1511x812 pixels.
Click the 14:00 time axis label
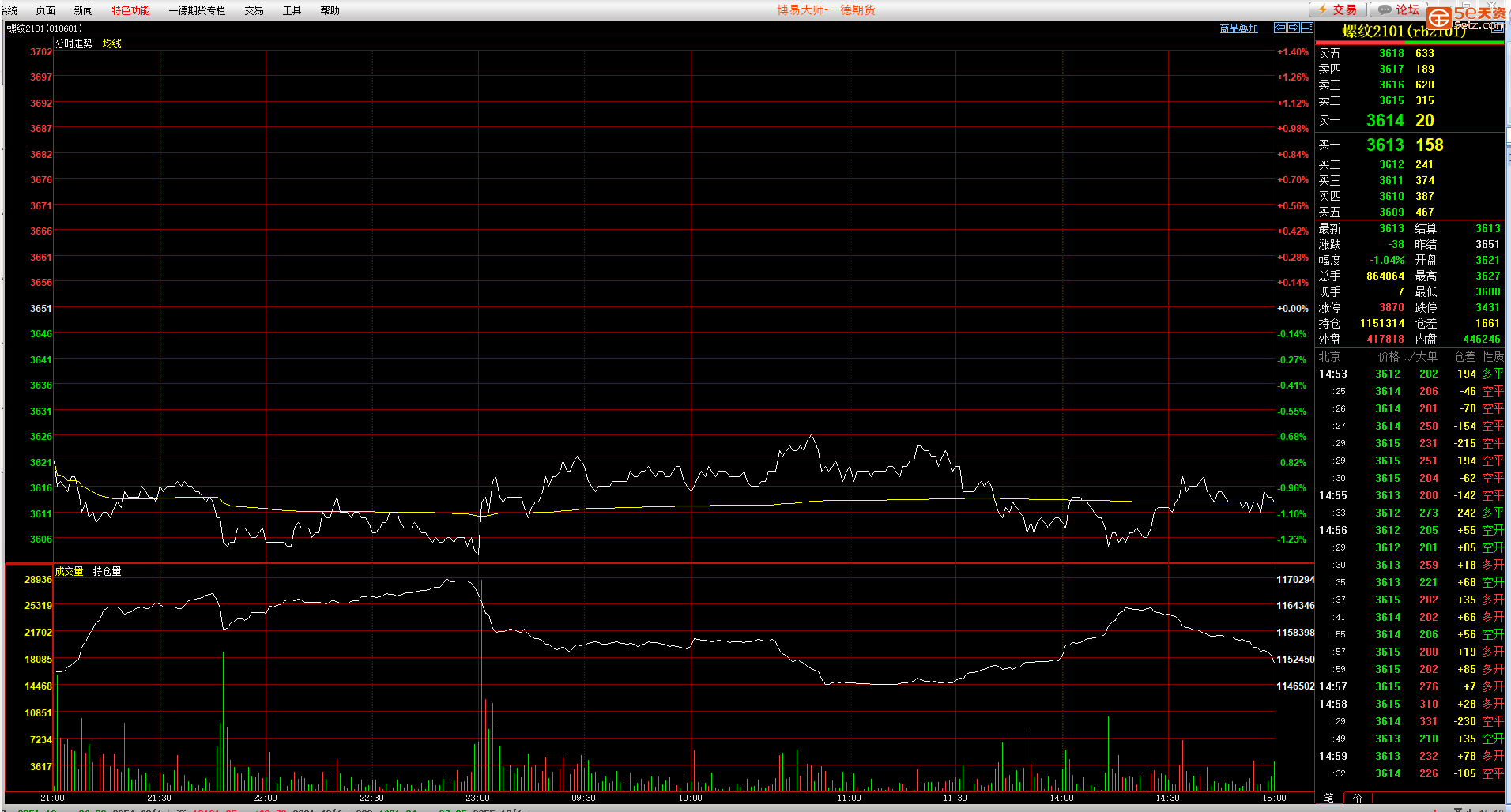point(1061,798)
